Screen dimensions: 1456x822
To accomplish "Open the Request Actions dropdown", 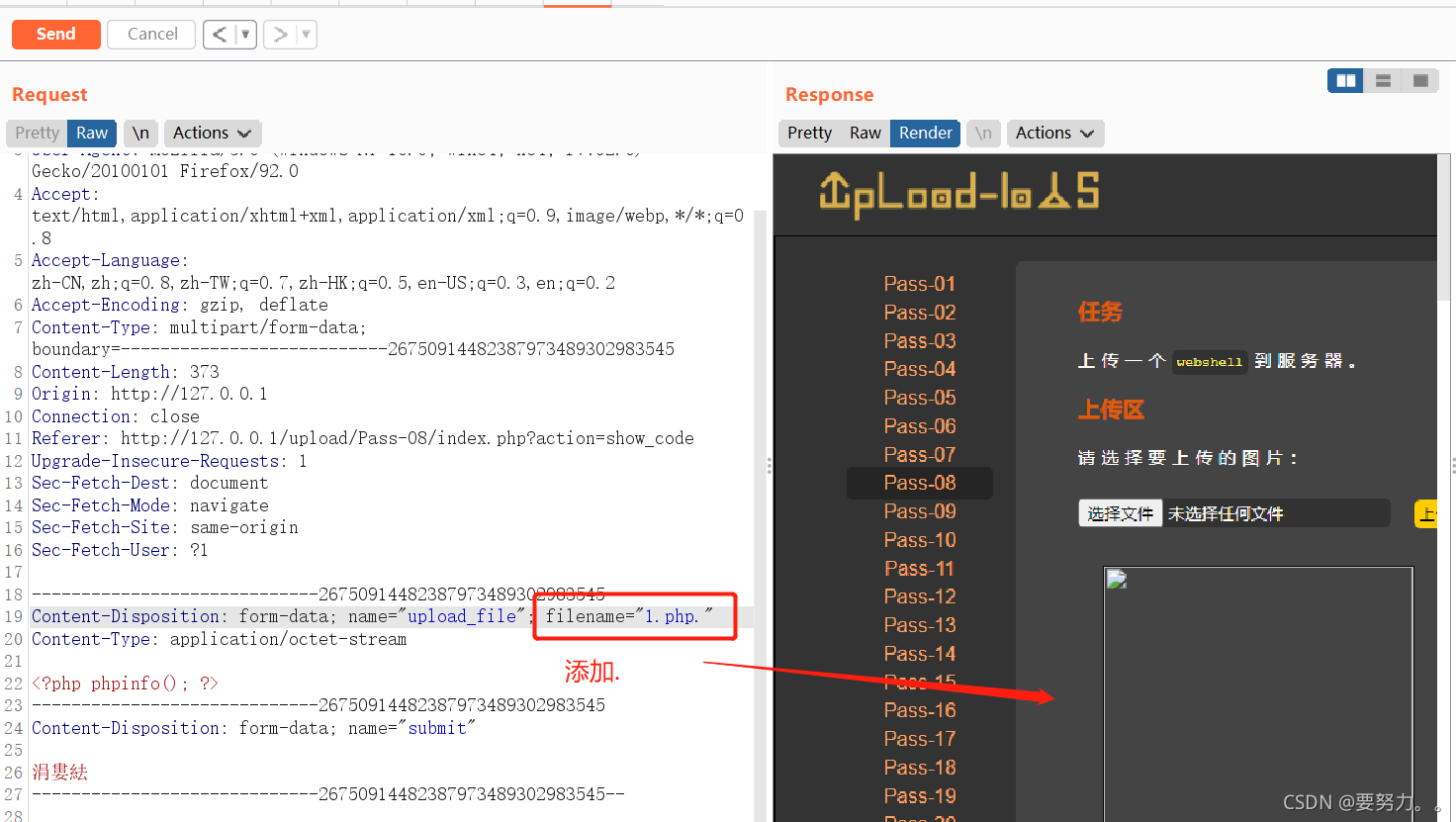I will [x=212, y=133].
